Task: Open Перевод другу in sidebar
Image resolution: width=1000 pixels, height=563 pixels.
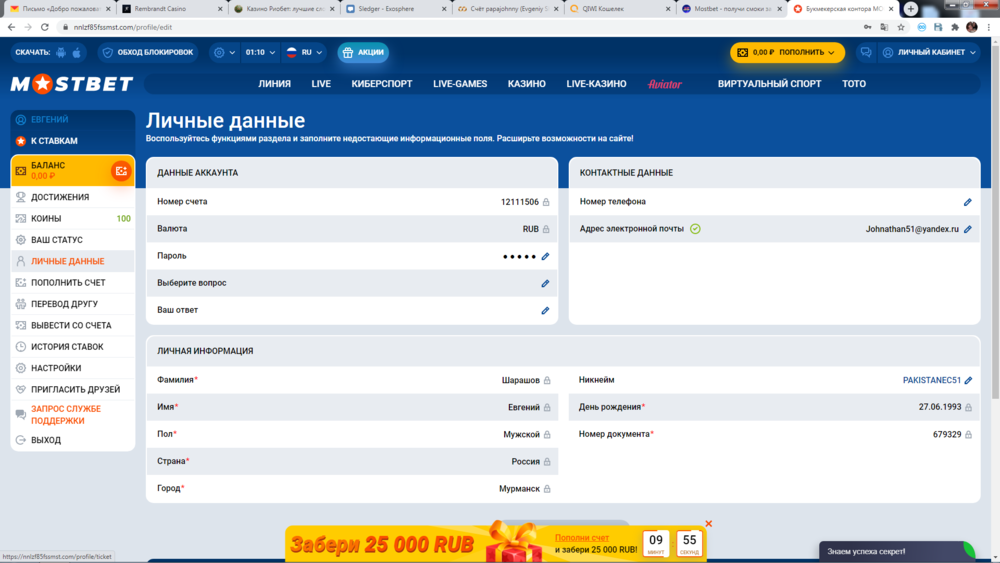Action: tap(73, 304)
